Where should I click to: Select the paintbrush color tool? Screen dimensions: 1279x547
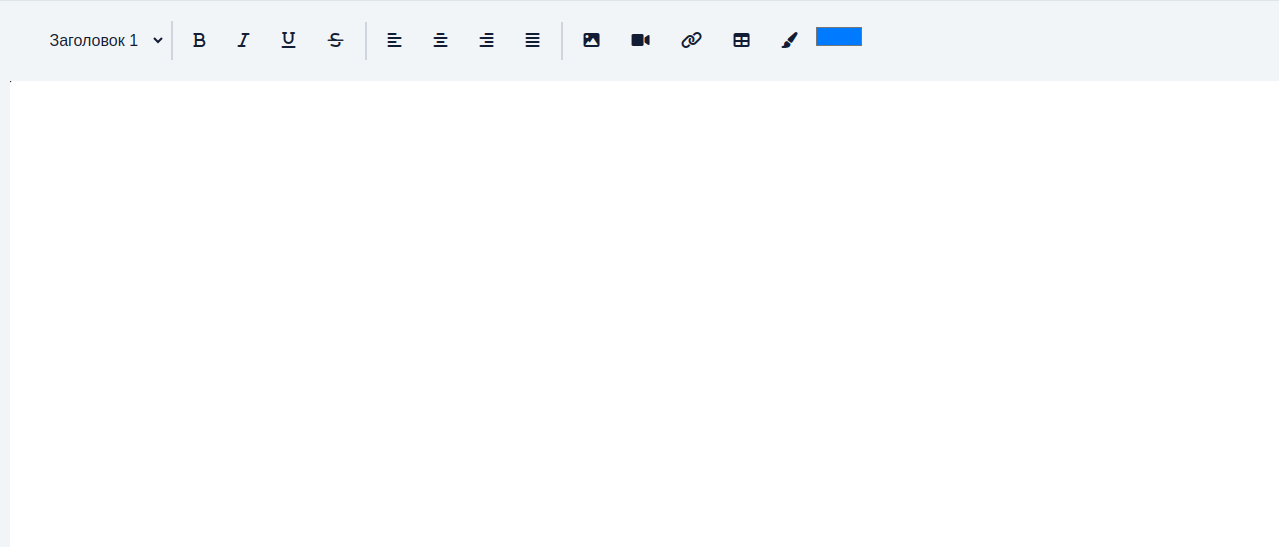pyautogui.click(x=789, y=40)
